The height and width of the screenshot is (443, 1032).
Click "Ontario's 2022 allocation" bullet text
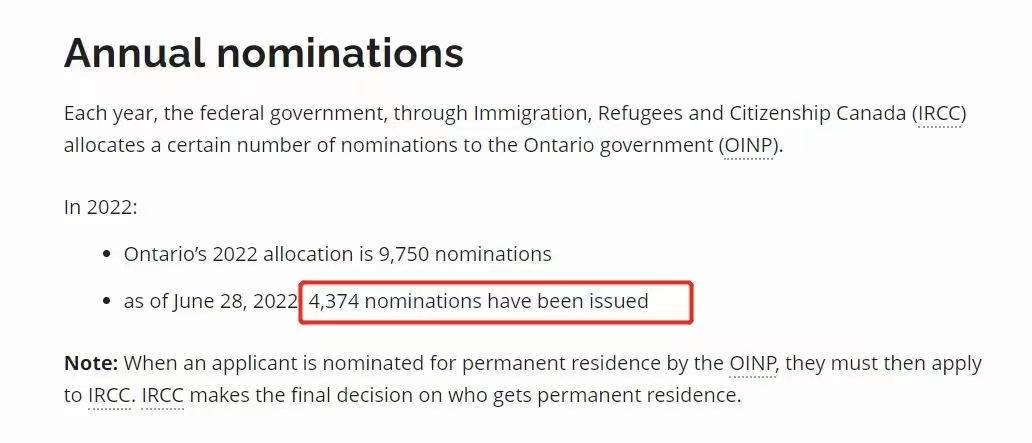(x=248, y=254)
